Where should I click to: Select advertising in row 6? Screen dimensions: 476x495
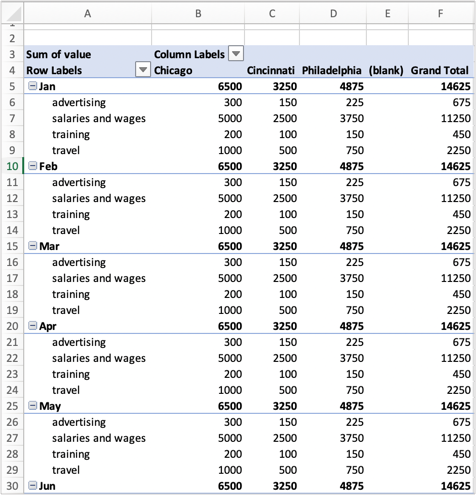[79, 102]
